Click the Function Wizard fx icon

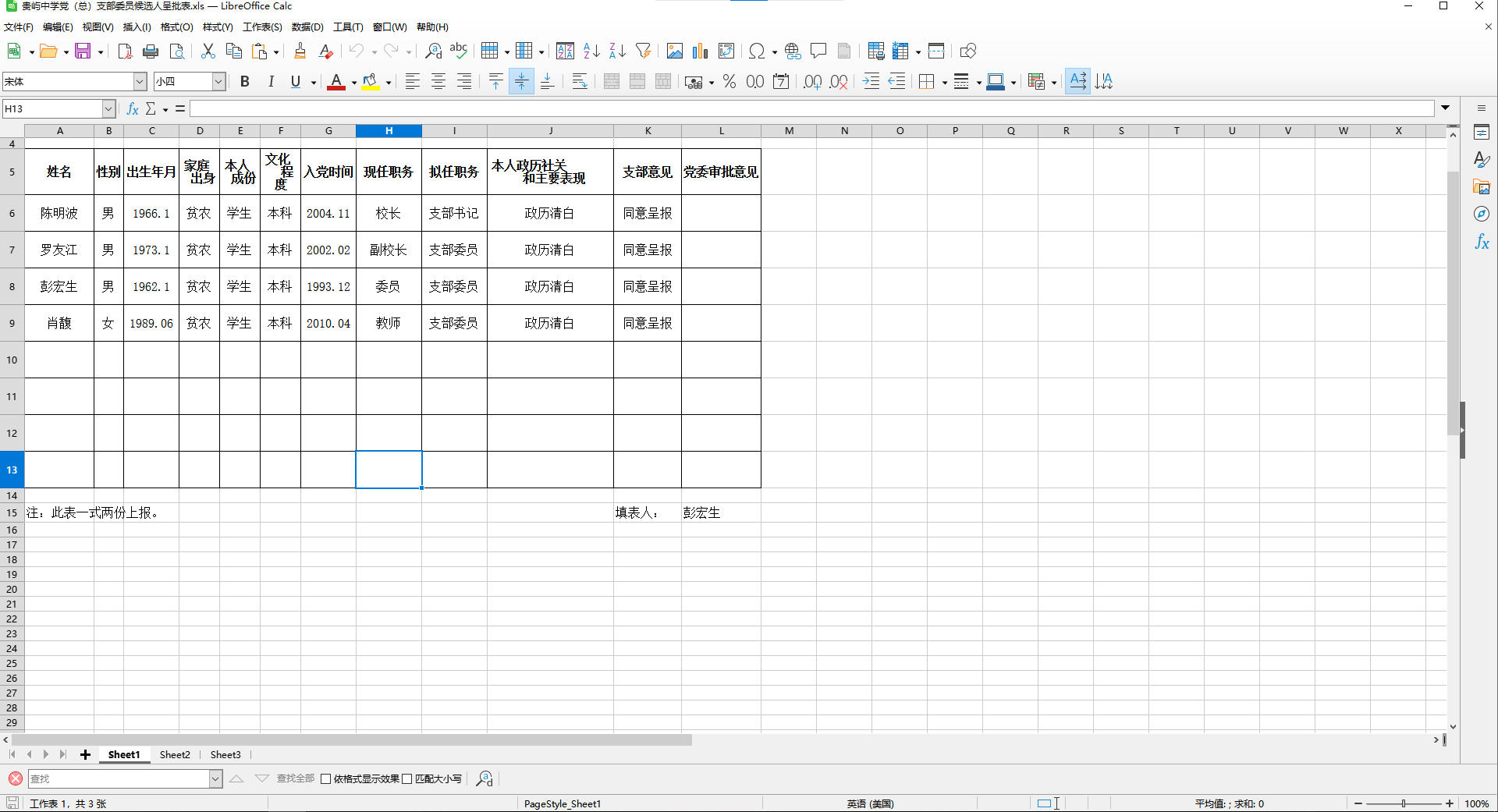(133, 108)
